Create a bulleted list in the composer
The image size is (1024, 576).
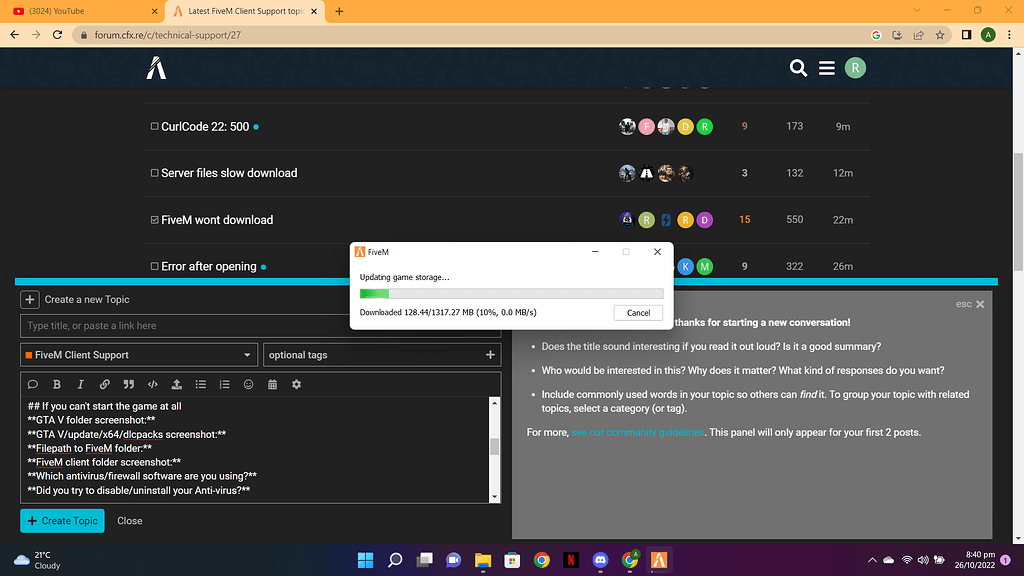point(199,384)
